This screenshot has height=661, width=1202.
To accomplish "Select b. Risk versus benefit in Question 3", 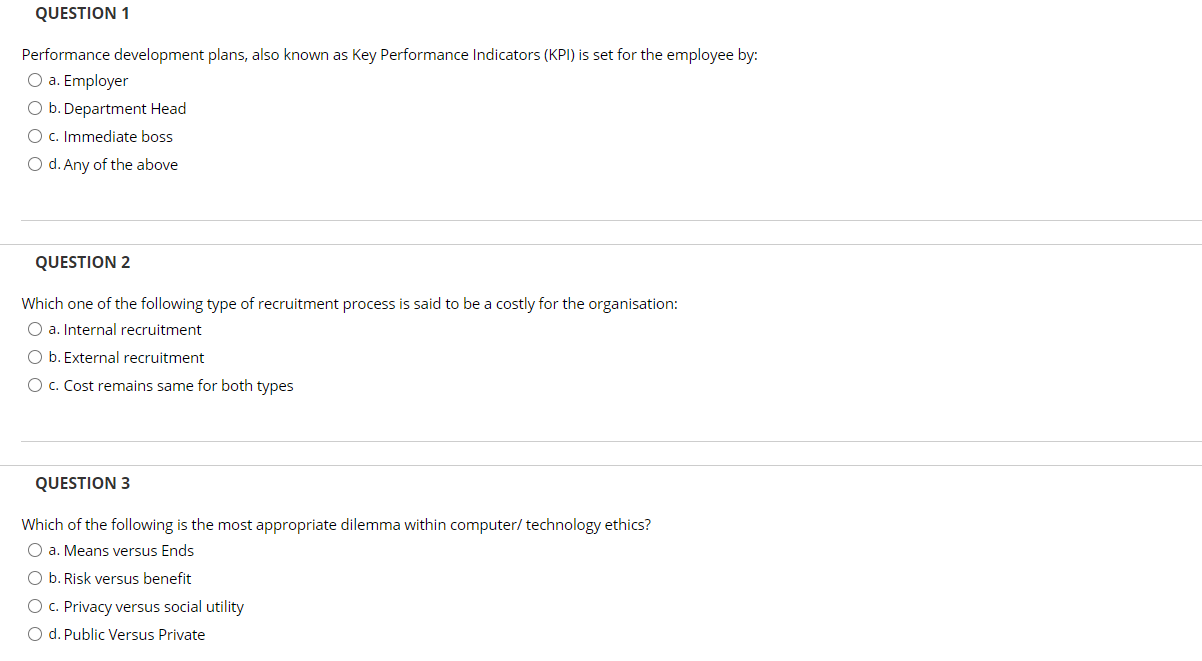I will pos(34,577).
